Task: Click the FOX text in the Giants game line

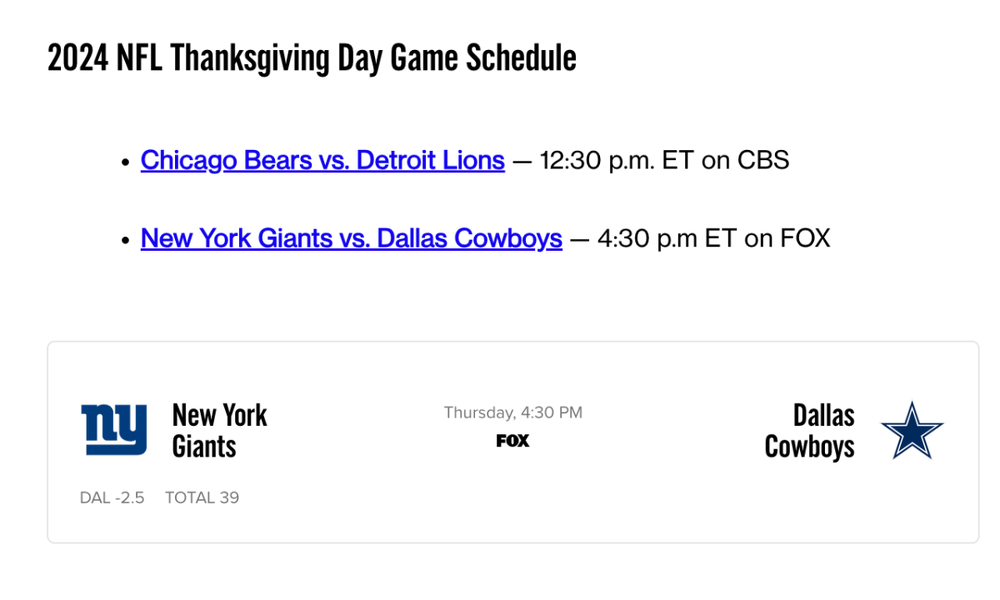Action: 805,239
